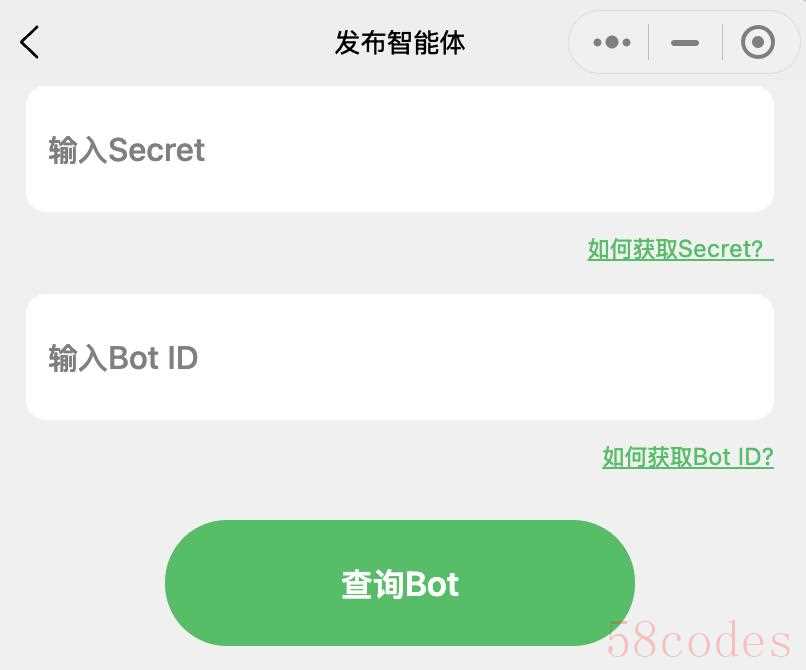Click the 发布智能体 page title

coord(400,42)
